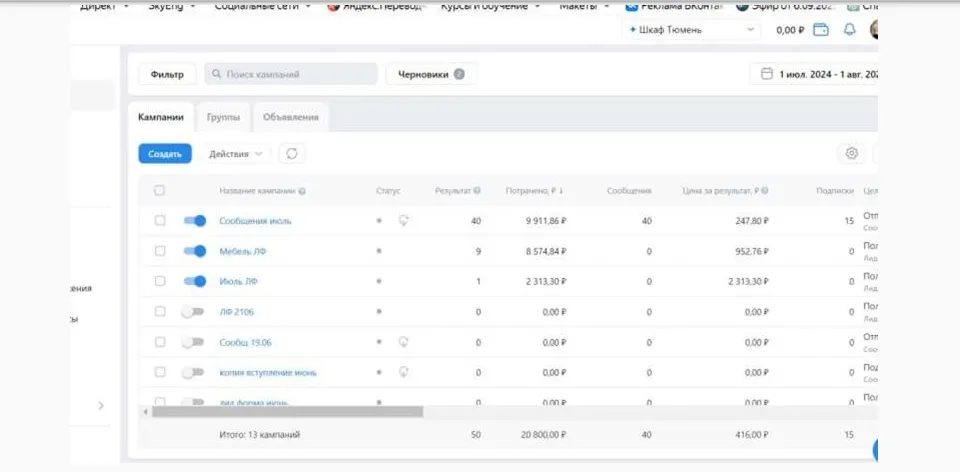Screen dimensions: 960x472
Task: Click help icon next to Название кампании
Action: [302, 191]
